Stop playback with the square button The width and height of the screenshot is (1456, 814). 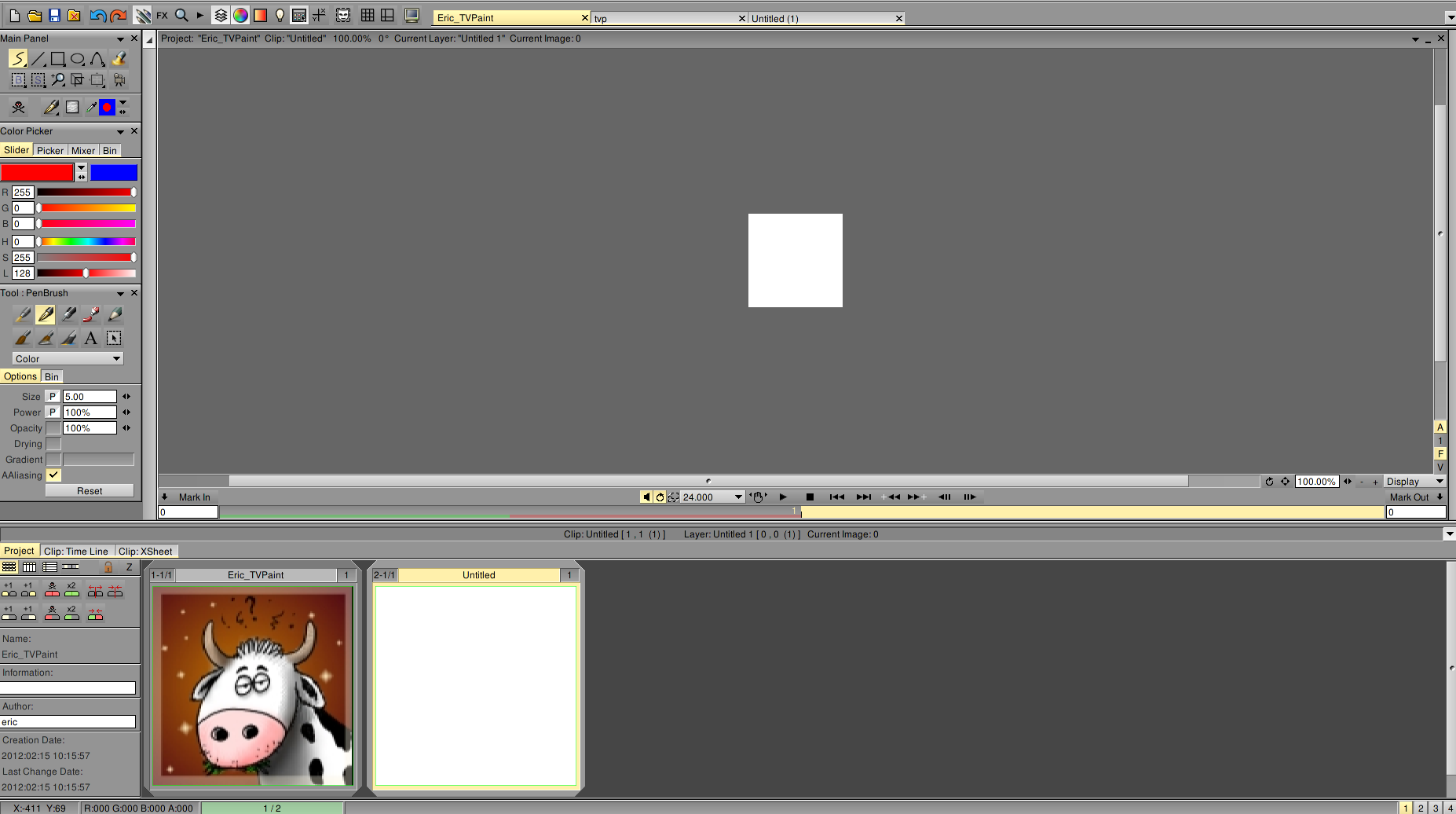pos(810,497)
